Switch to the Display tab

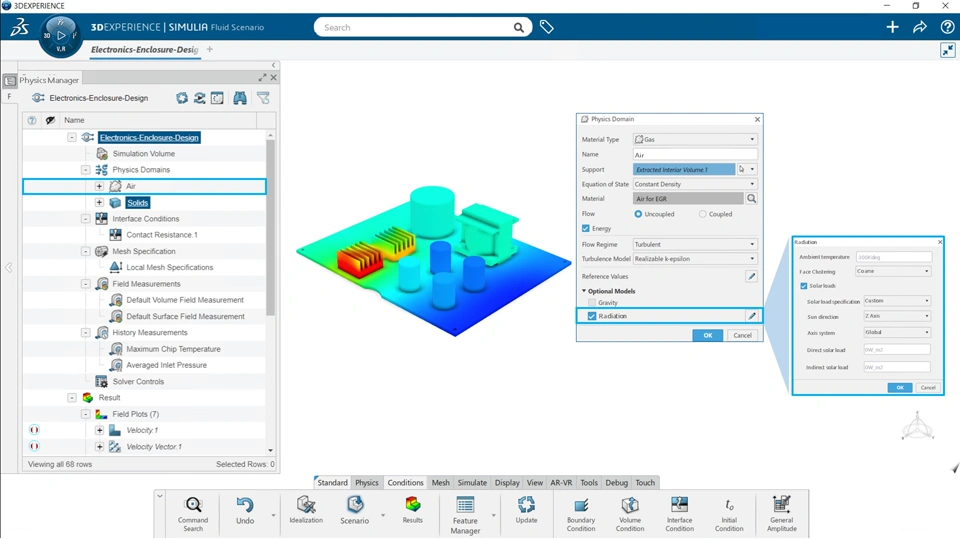pyautogui.click(x=507, y=482)
